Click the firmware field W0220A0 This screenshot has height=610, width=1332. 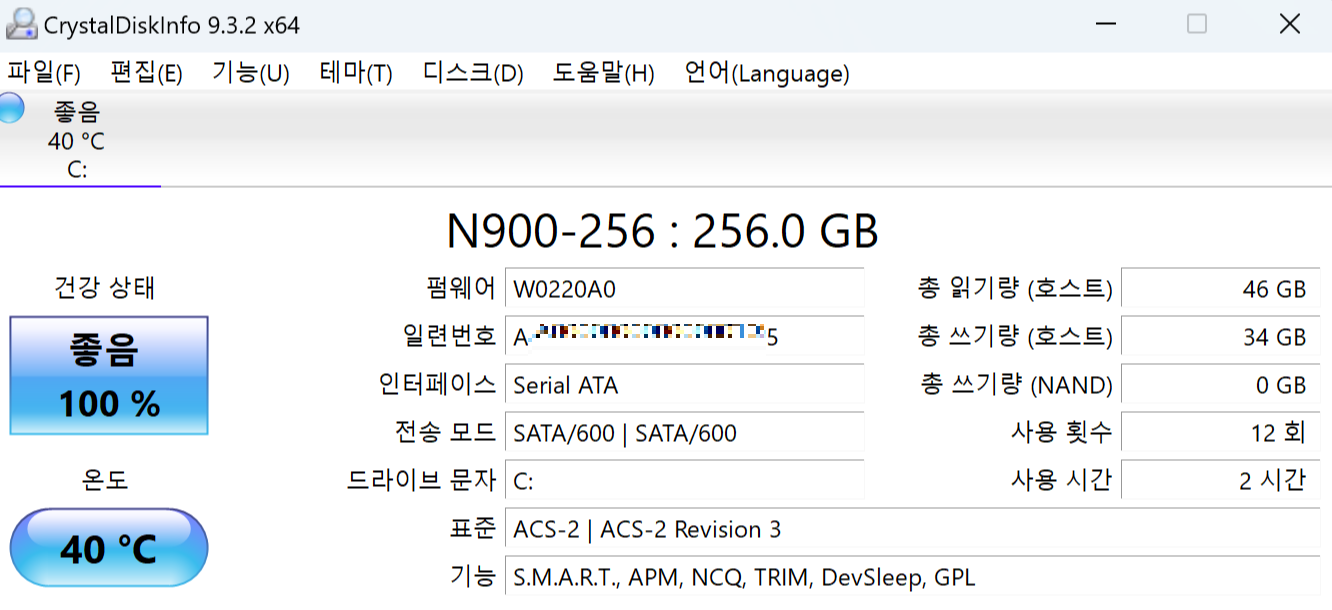(684, 289)
